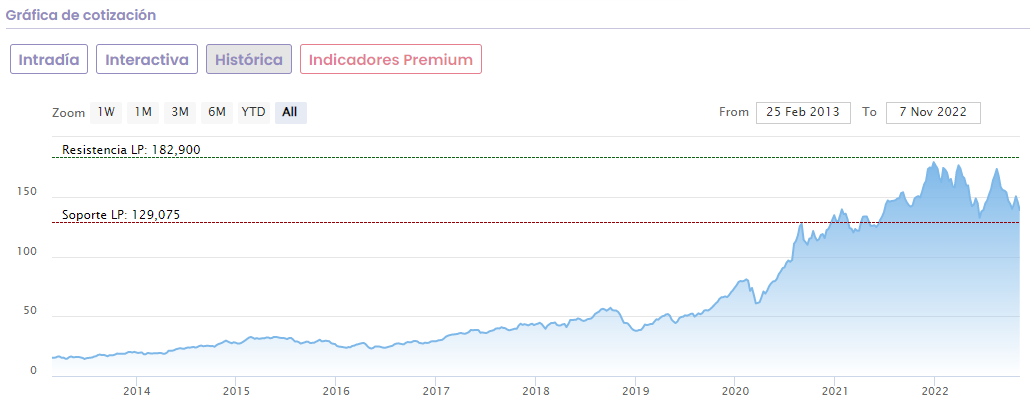1034x409 pixels.
Task: Open the Indicadores Premium tab
Action: 391,59
